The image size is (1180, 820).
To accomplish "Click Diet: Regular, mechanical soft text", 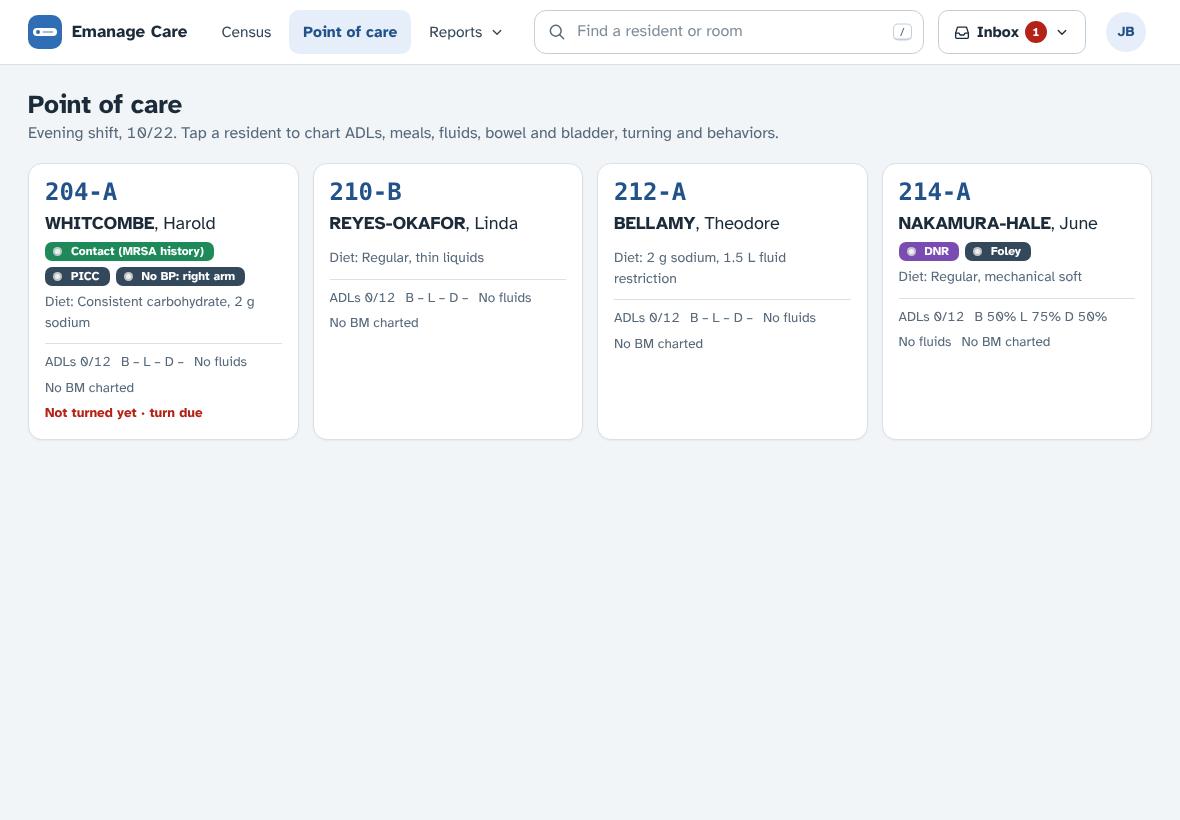I will (990, 277).
